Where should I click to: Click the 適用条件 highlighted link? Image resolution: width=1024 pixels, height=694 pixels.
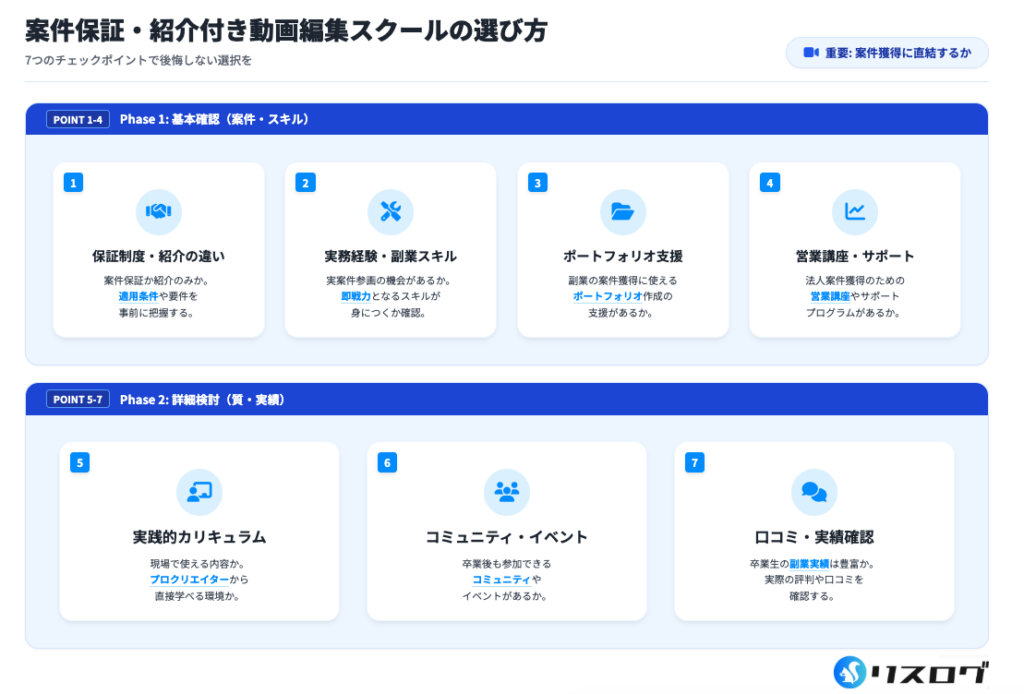click(138, 297)
